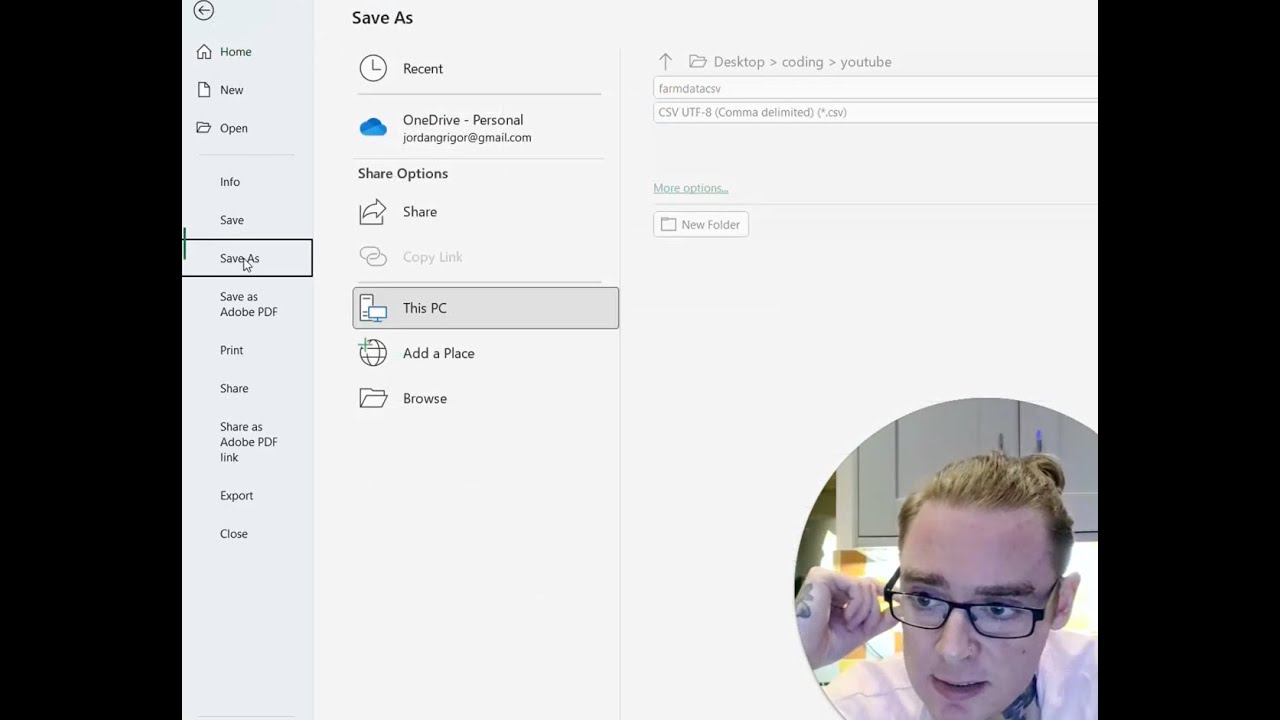Click the New document icon
Screen dimensions: 1280x720
click(204, 90)
